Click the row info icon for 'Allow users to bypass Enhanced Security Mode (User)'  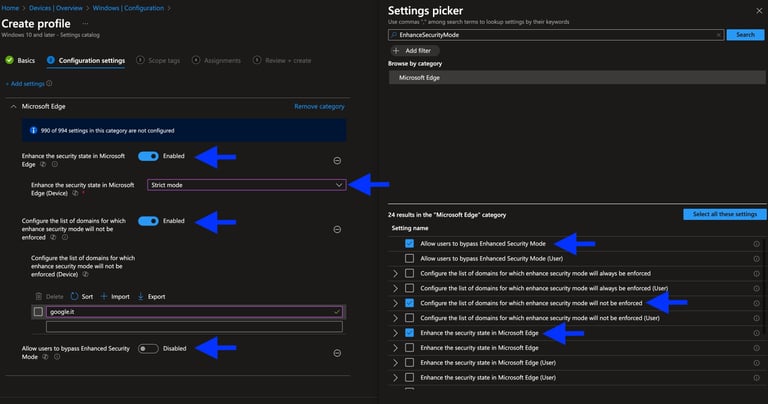(x=756, y=259)
